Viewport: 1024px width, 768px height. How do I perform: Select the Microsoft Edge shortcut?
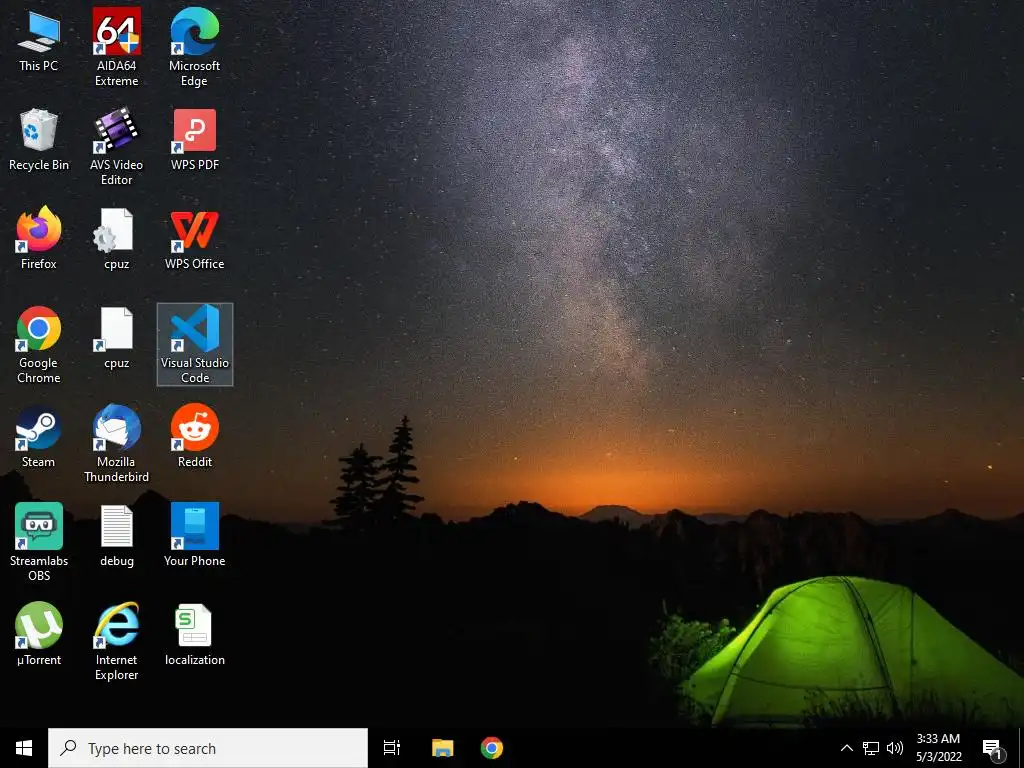pyautogui.click(x=195, y=47)
